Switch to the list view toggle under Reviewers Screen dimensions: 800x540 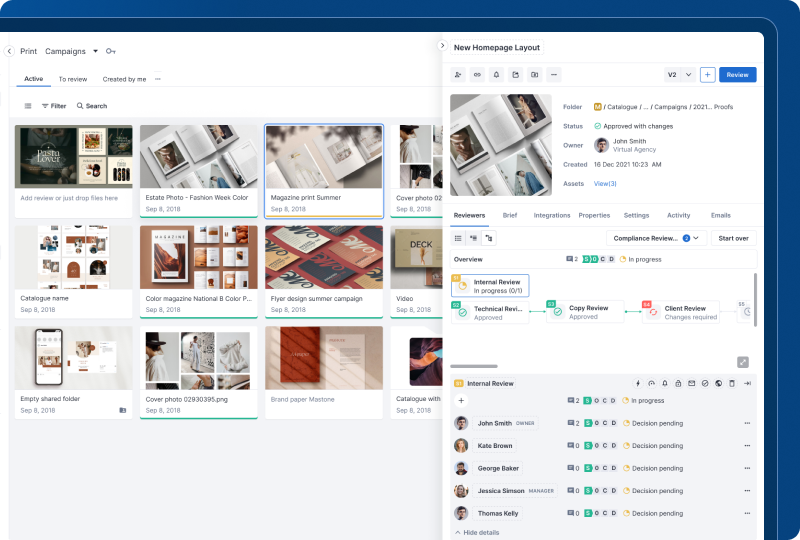[x=458, y=238]
